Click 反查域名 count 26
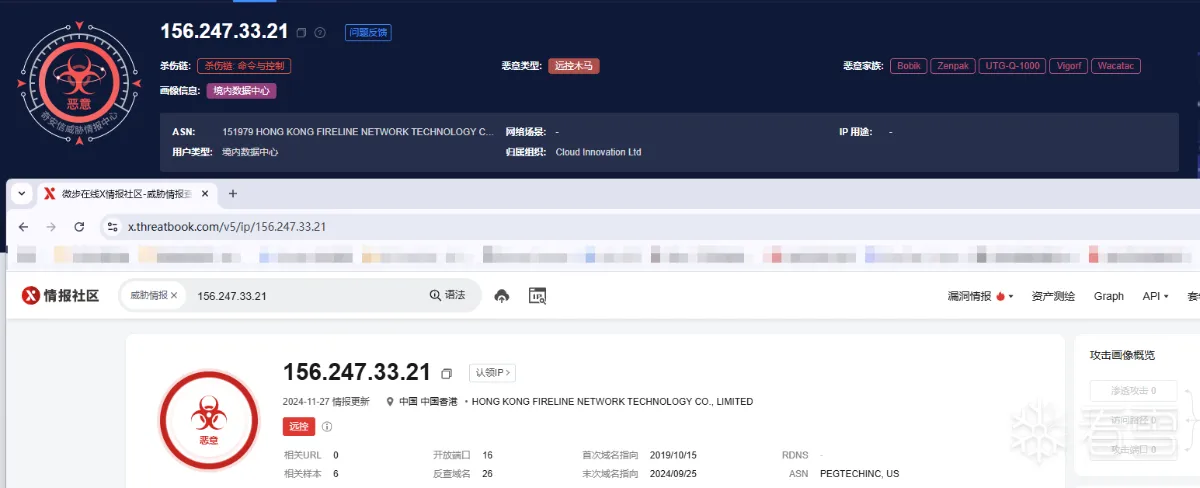The width and height of the screenshot is (1200, 488). [x=487, y=473]
